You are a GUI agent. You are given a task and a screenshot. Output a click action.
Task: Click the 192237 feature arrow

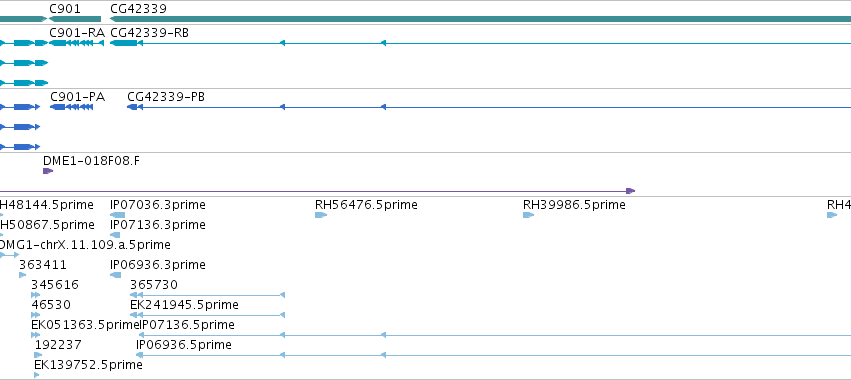click(x=38, y=355)
